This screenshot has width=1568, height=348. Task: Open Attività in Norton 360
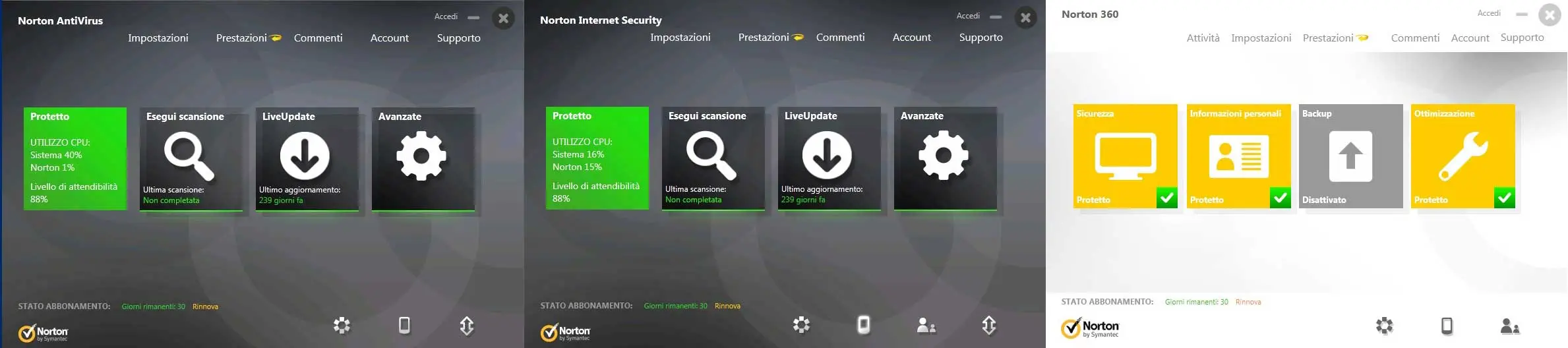click(1203, 38)
